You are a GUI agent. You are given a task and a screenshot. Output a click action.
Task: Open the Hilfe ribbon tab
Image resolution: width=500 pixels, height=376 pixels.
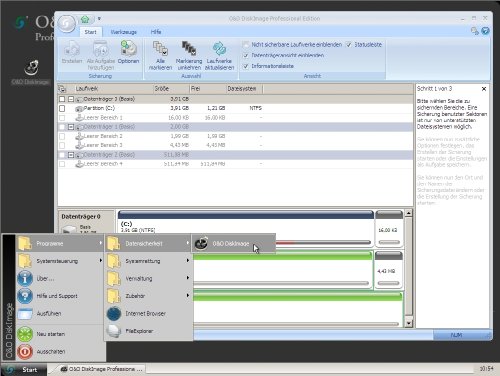click(156, 32)
